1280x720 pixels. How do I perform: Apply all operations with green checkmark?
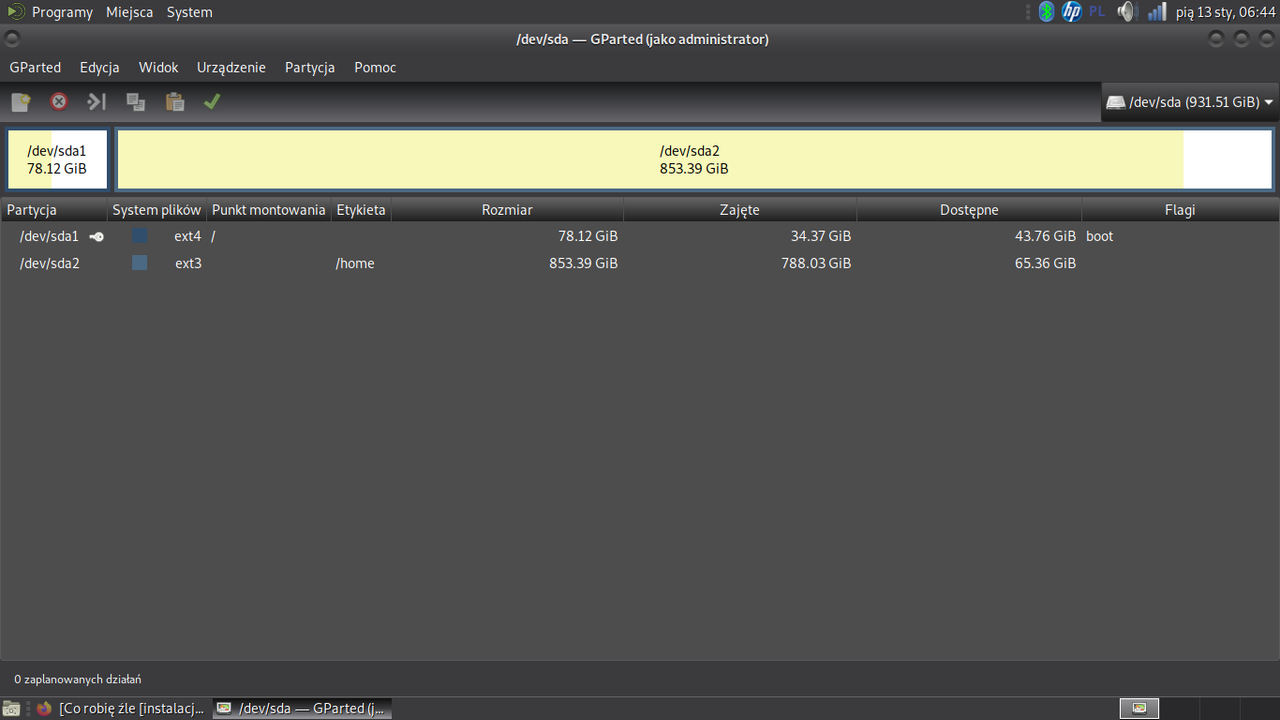pos(211,102)
